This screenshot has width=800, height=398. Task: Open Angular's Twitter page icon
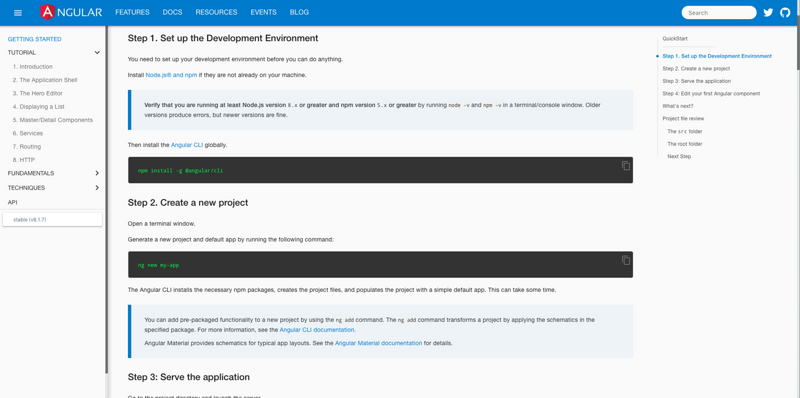(768, 13)
